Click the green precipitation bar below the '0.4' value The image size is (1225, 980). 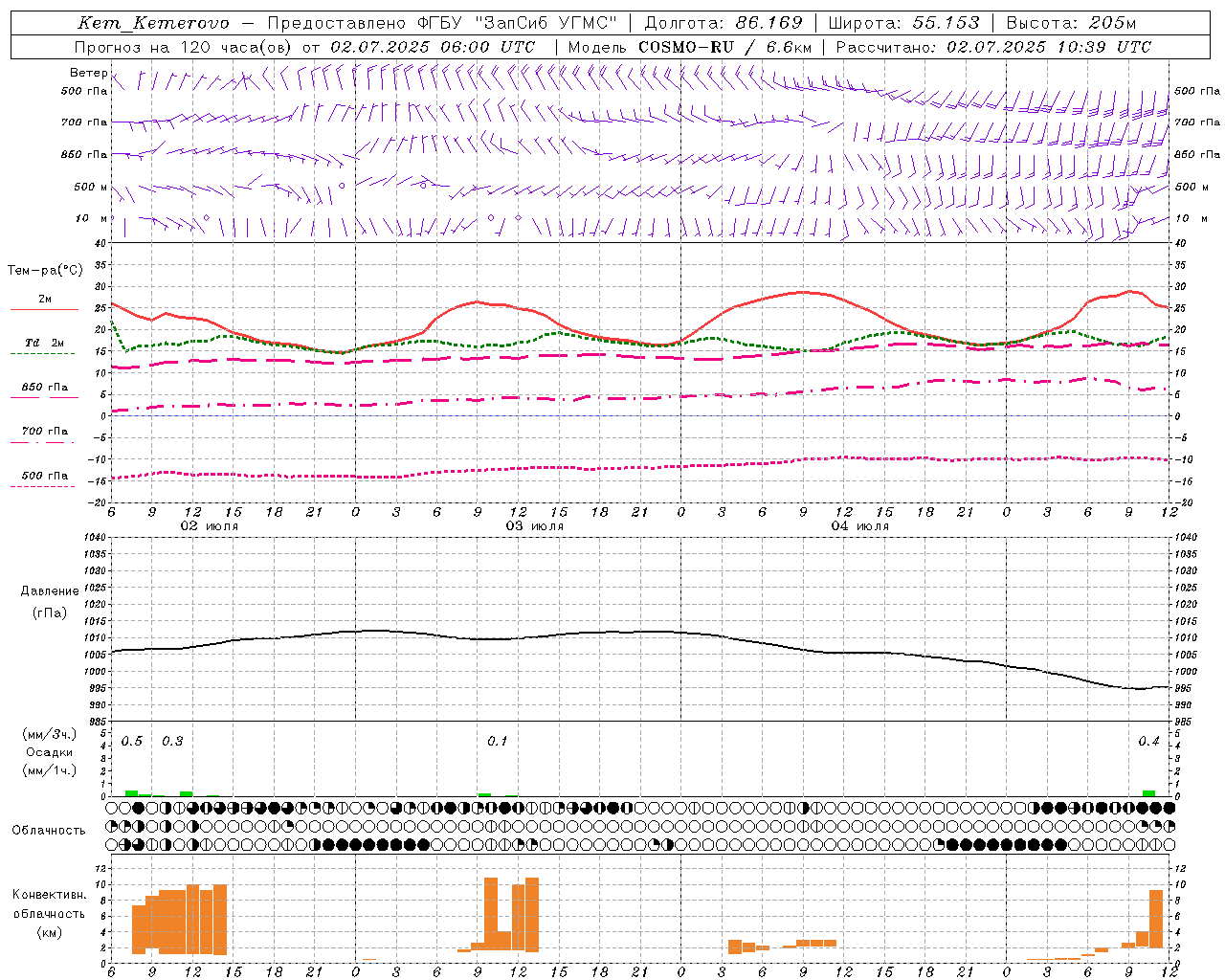pyautogui.click(x=1148, y=793)
